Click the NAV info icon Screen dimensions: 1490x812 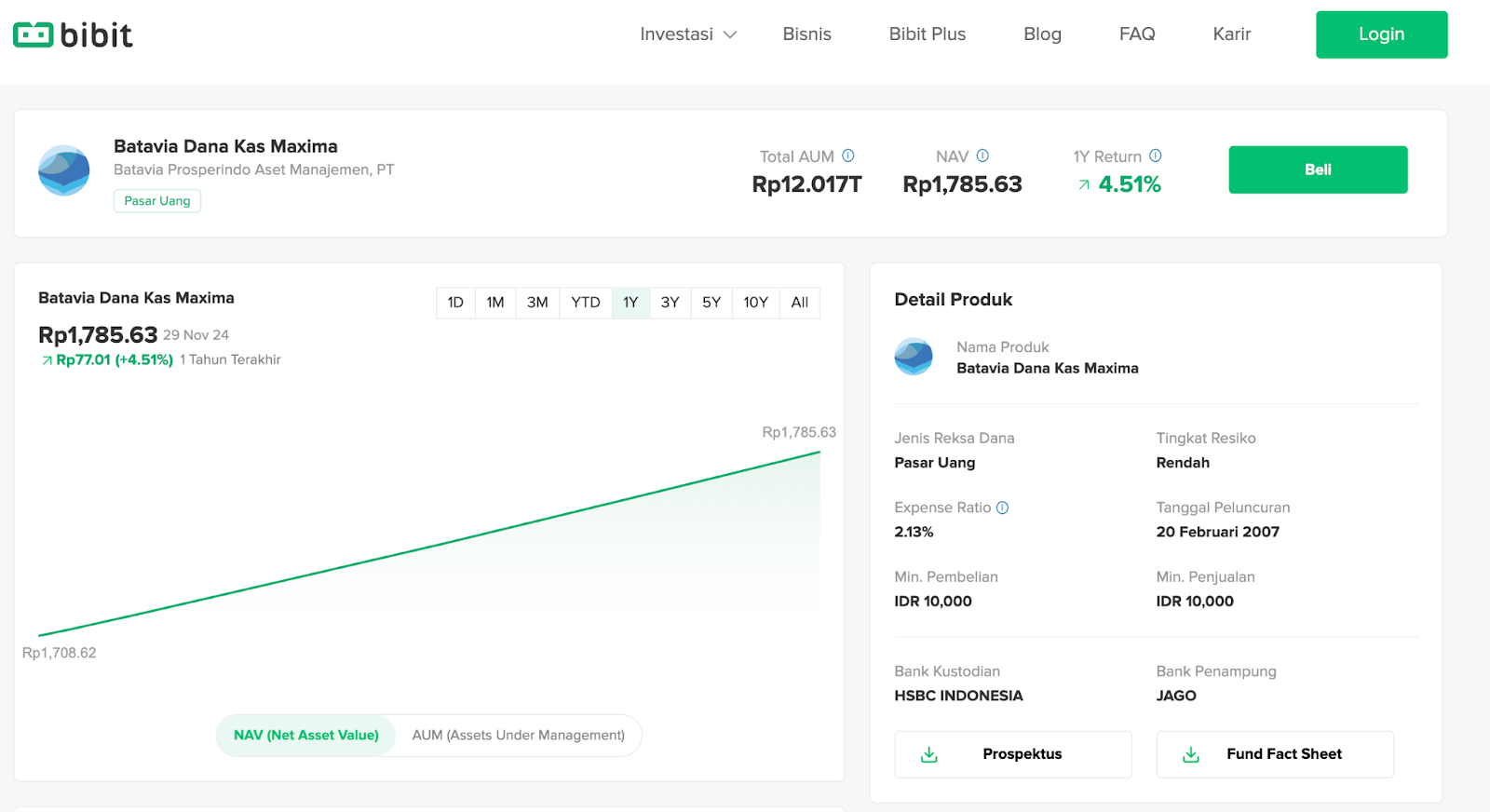(x=982, y=156)
